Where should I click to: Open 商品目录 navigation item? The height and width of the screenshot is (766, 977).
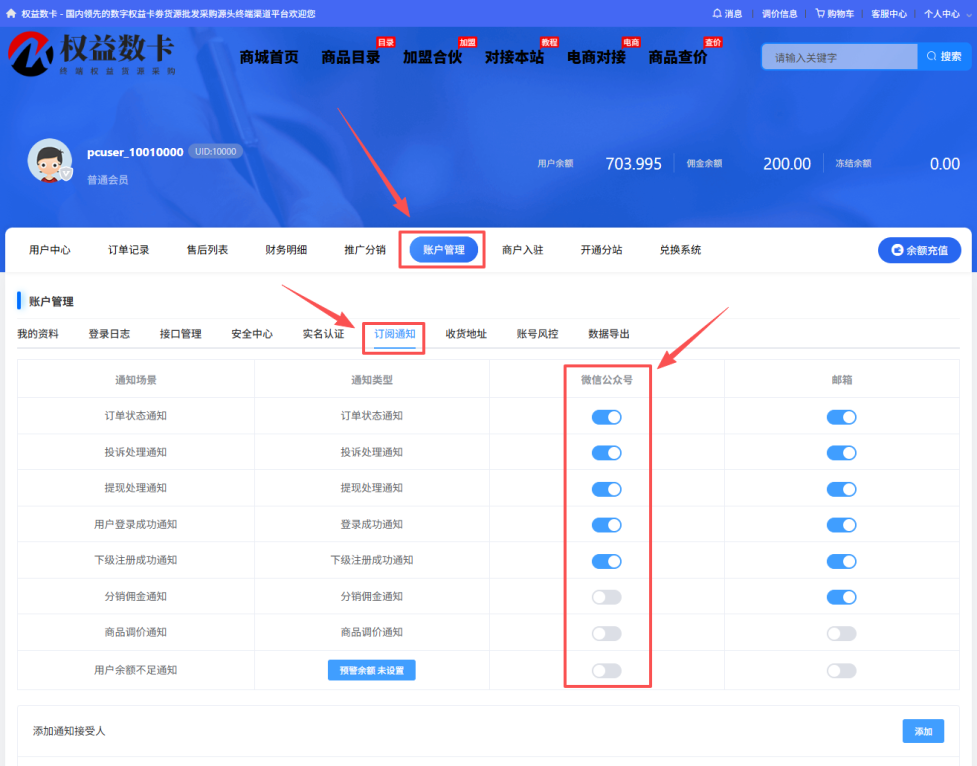click(350, 57)
